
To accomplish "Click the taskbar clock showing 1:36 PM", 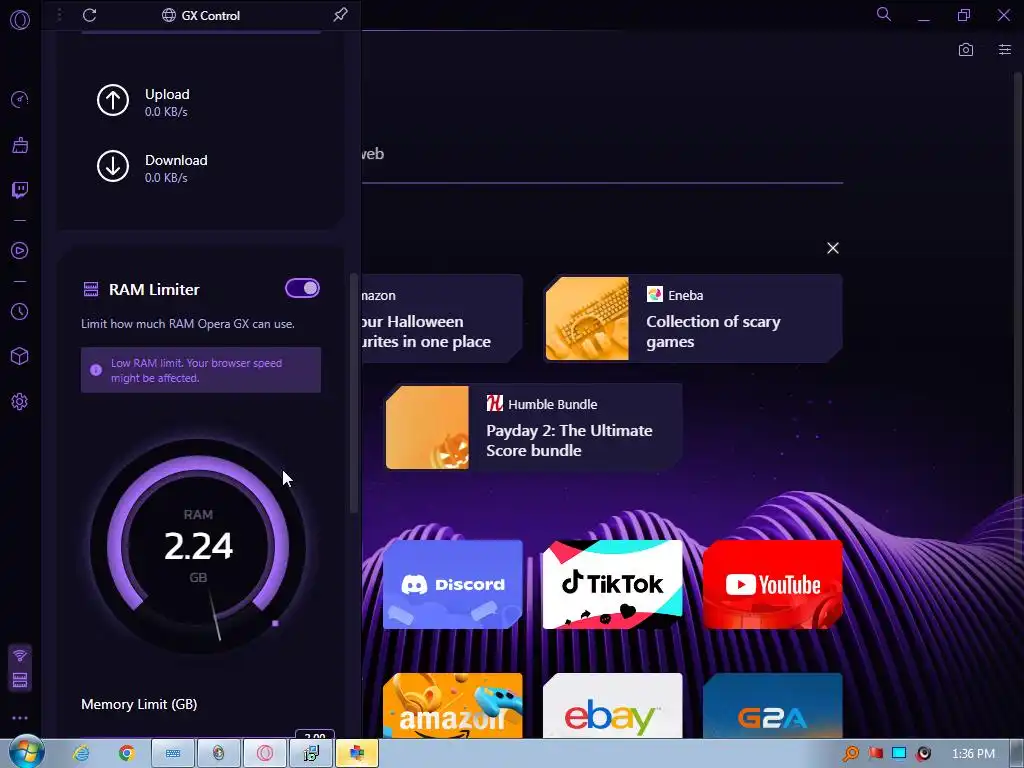I will tap(973, 754).
